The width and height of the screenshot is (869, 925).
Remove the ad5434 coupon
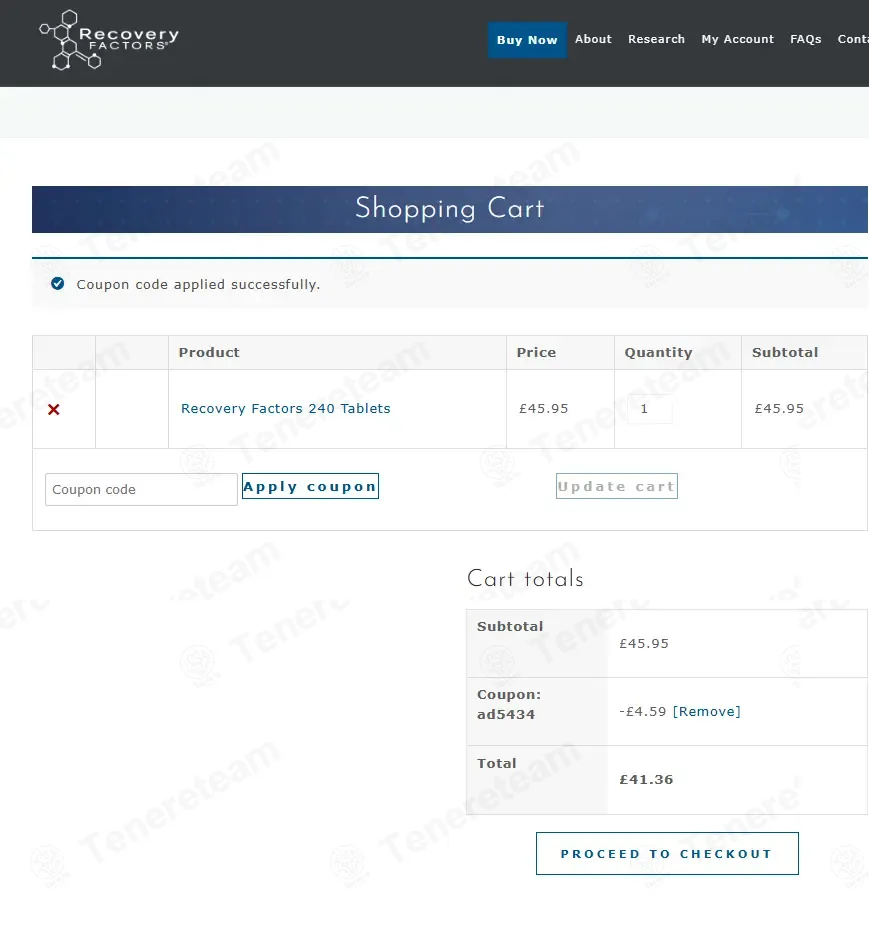pyautogui.click(x=706, y=711)
